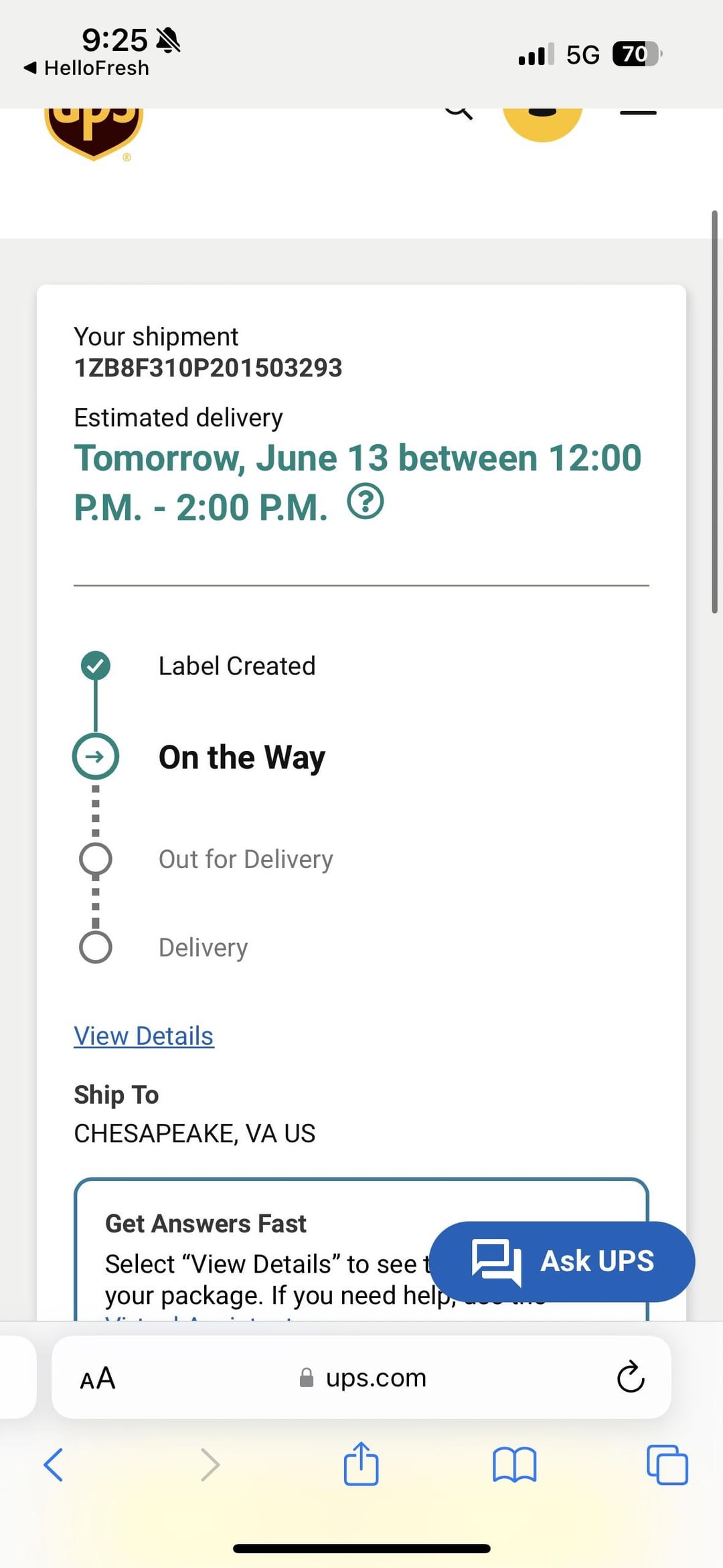Tap the Out for Delivery step circle

pos(96,859)
